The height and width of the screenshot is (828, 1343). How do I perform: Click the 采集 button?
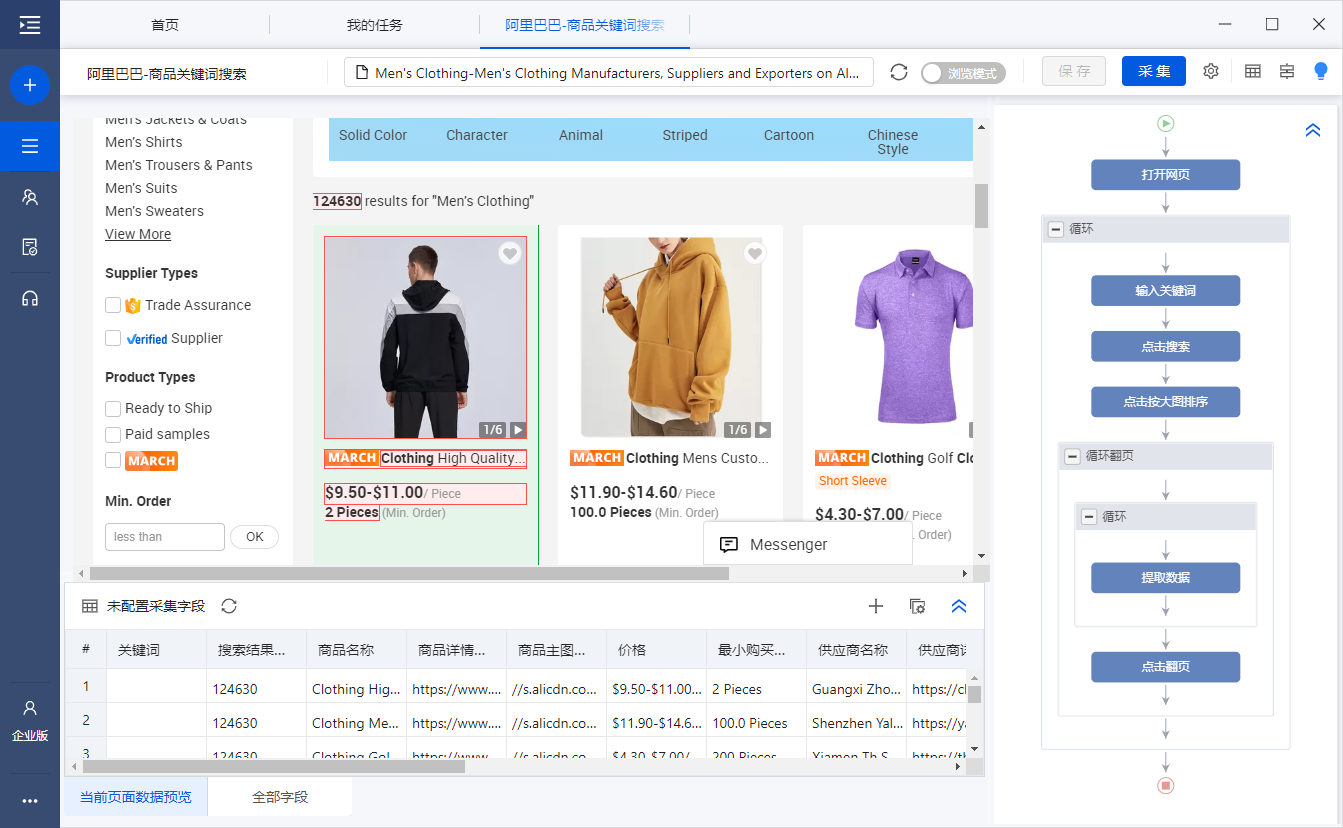tap(1154, 72)
